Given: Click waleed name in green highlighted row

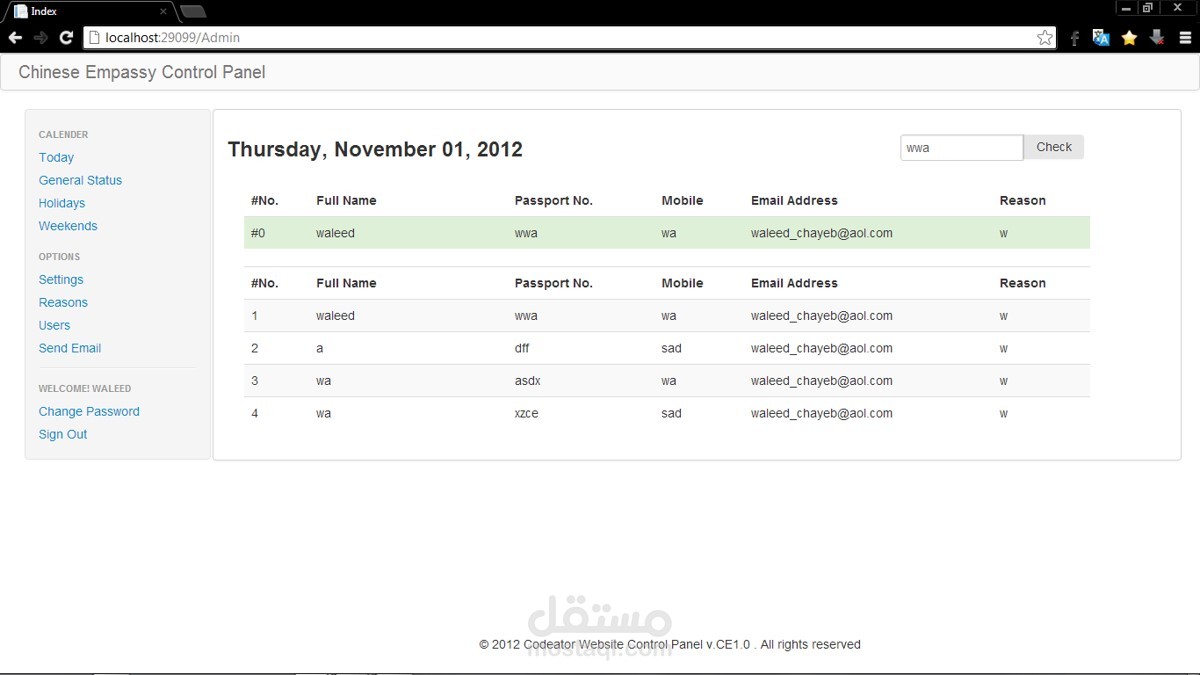Looking at the screenshot, I should click(335, 233).
